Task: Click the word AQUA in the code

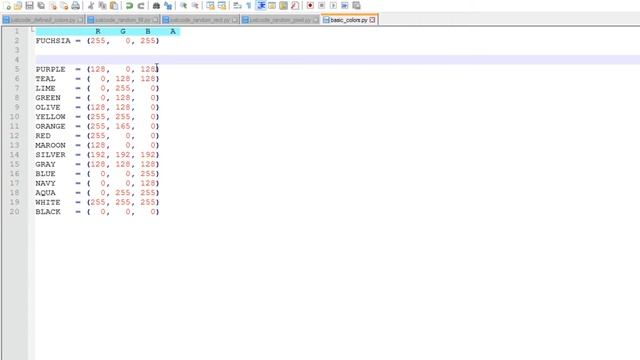Action: [x=45, y=193]
